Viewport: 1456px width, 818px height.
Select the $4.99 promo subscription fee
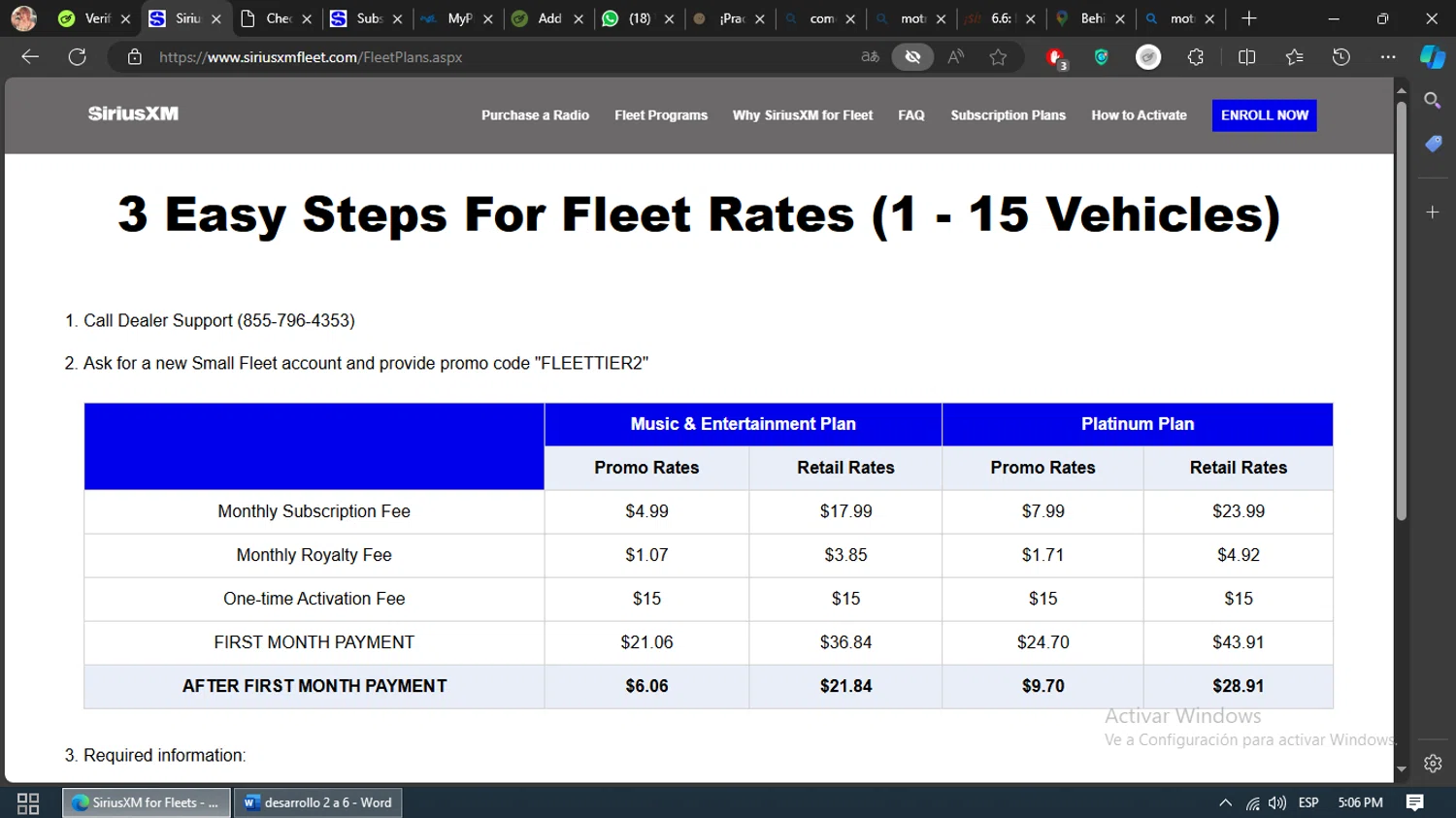[646, 511]
